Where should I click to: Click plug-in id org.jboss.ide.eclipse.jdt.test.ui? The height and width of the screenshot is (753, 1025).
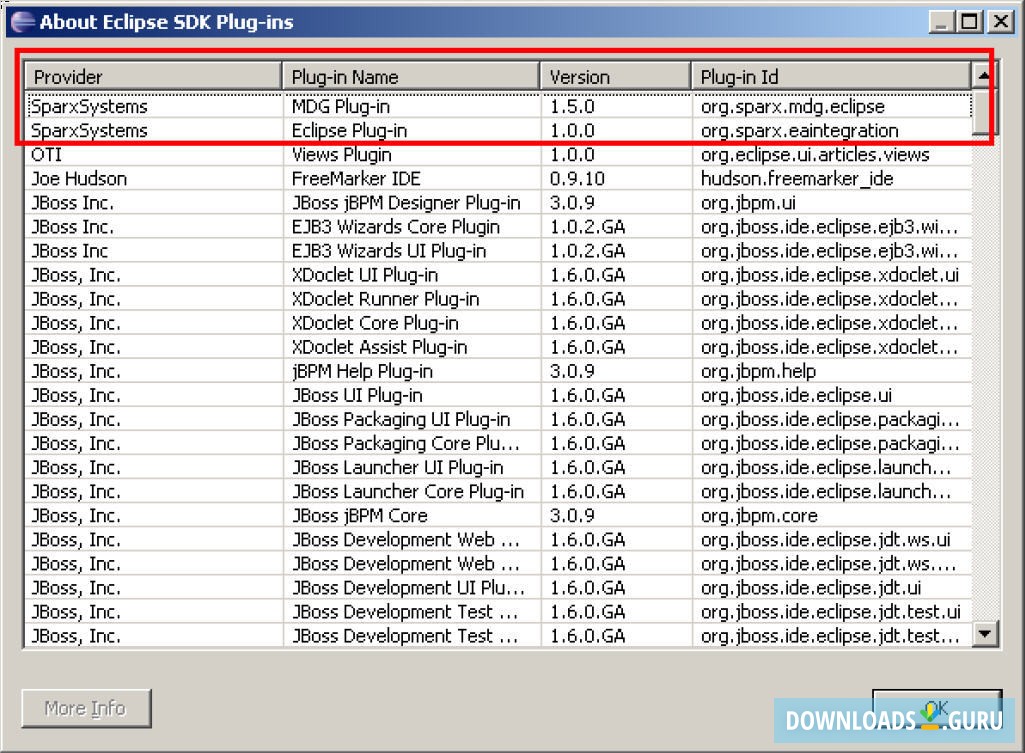pos(831,612)
